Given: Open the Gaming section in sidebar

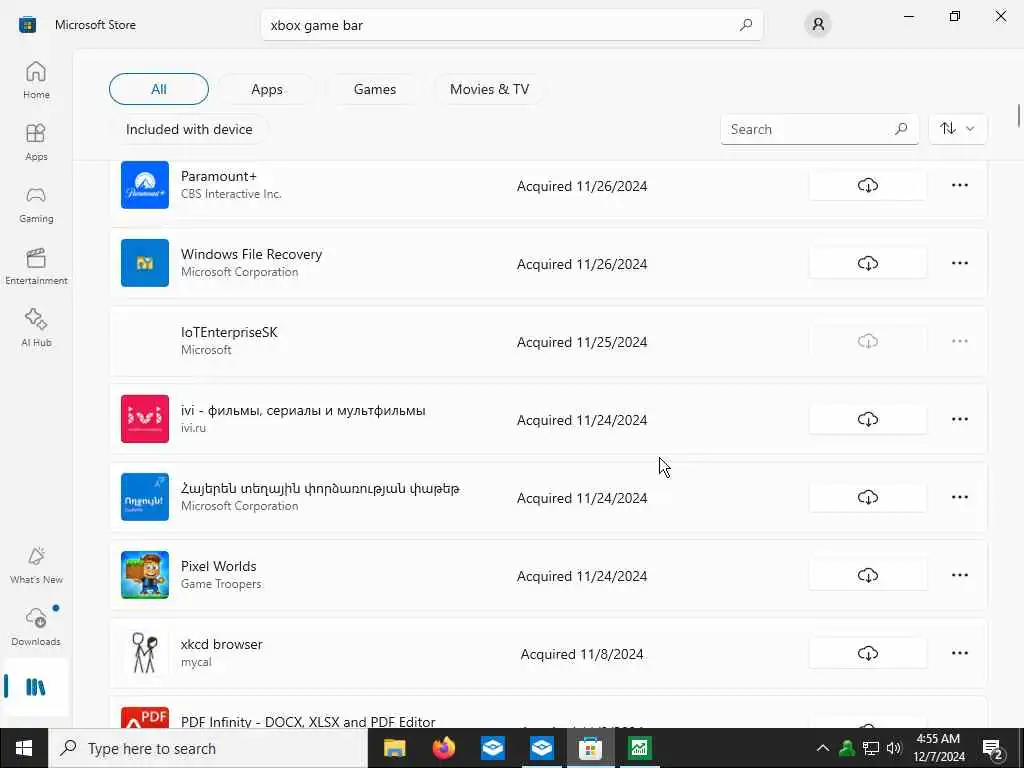Looking at the screenshot, I should click(36, 204).
